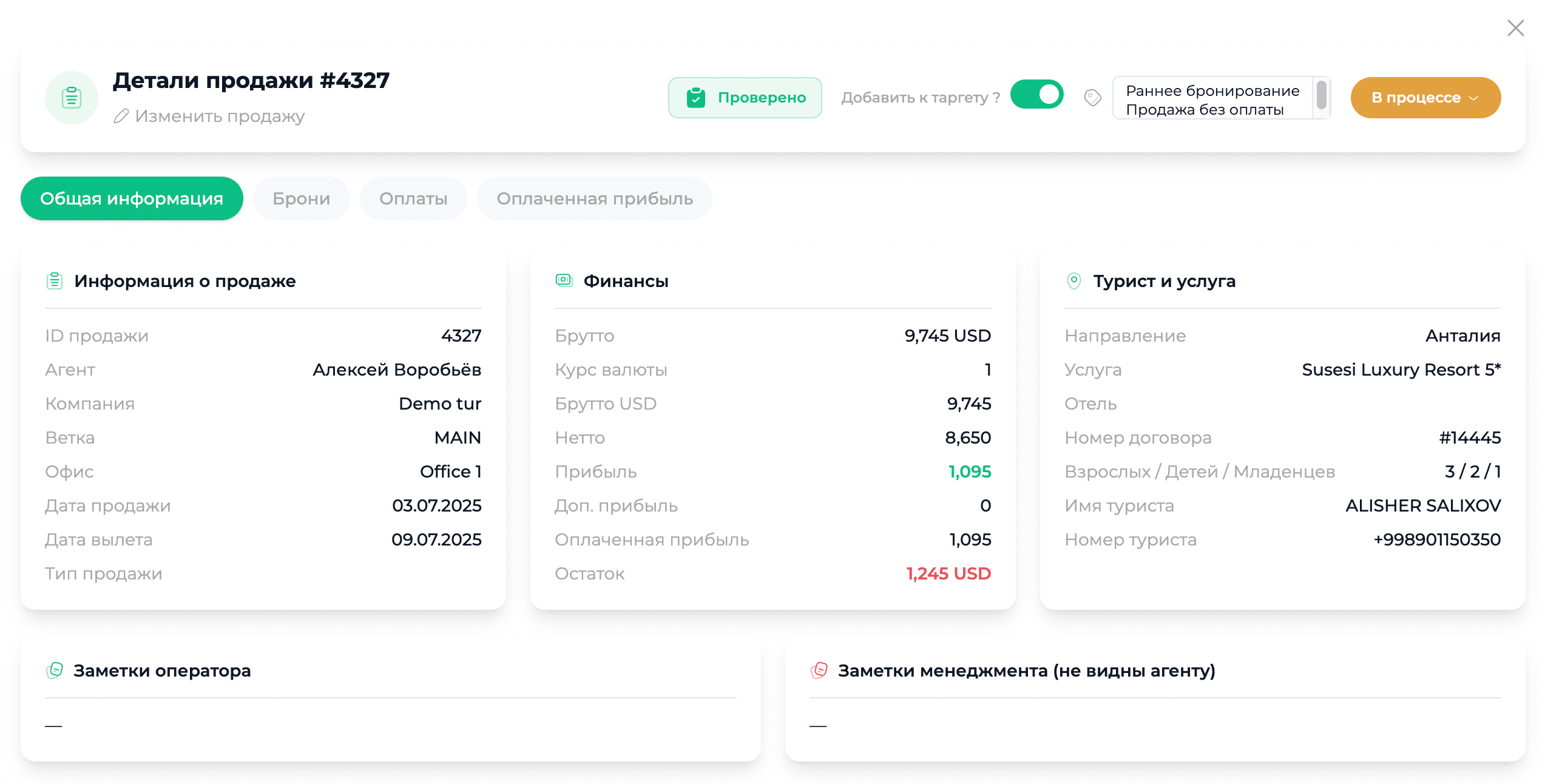This screenshot has height=784, width=1545.
Task: Select Продажа без оплаты tag in list
Action: click(1205, 110)
